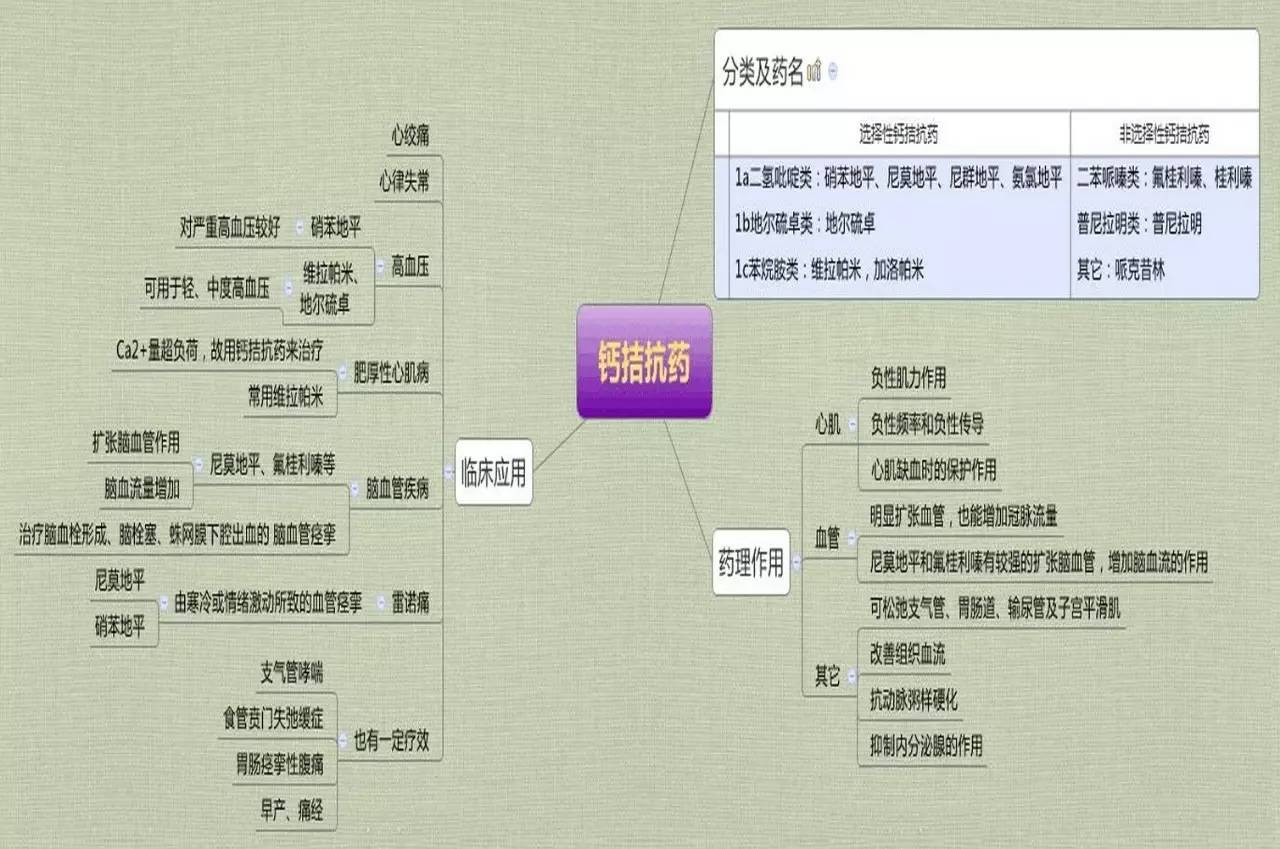Select the central 钙拮抗药 topic
This screenshot has height=849, width=1280.
pos(644,362)
